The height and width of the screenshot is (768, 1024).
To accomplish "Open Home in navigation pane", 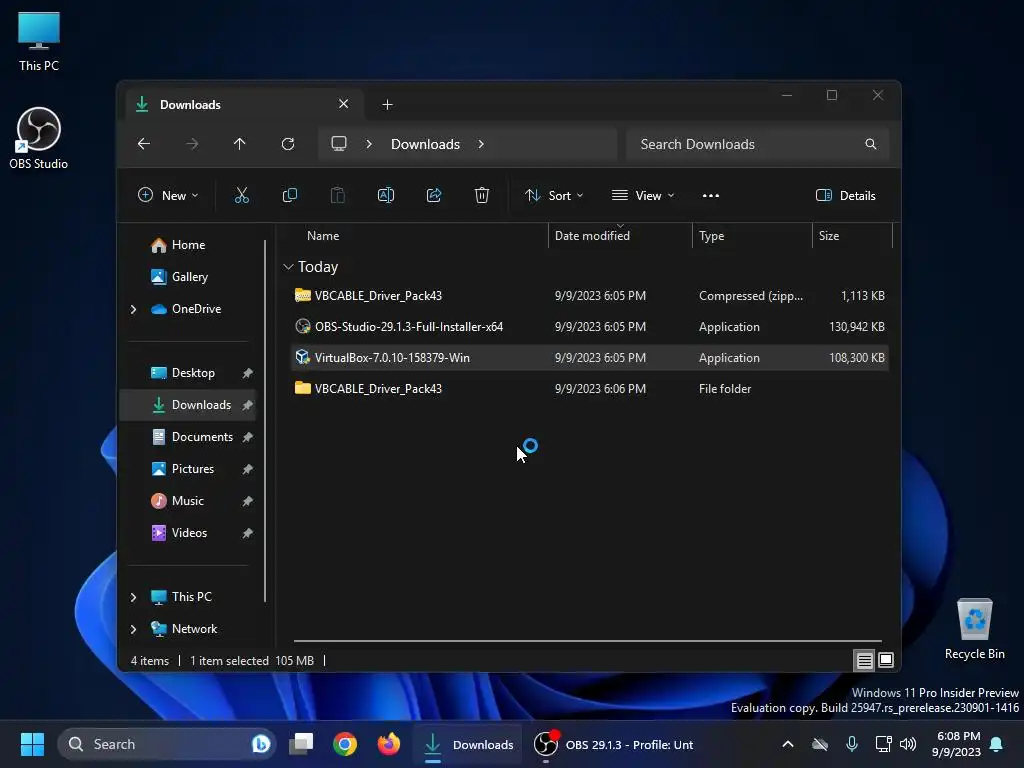I will point(189,245).
